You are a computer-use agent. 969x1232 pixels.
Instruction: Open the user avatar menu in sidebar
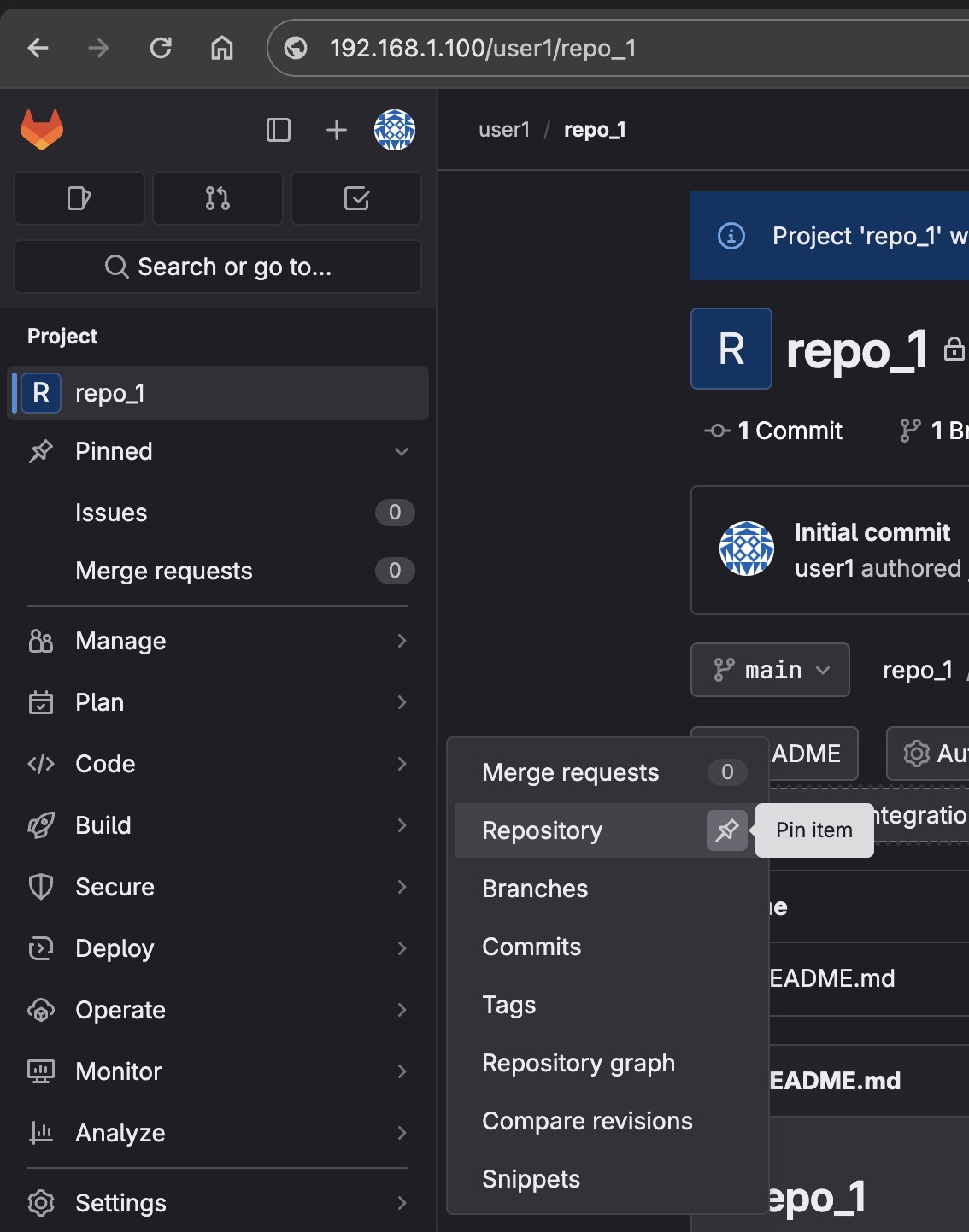click(x=395, y=130)
